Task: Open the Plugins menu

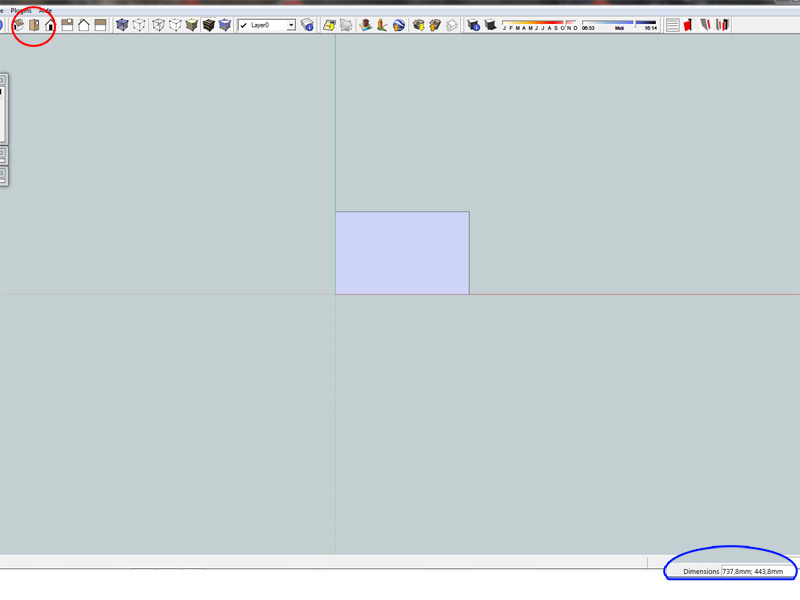Action: (x=21, y=10)
